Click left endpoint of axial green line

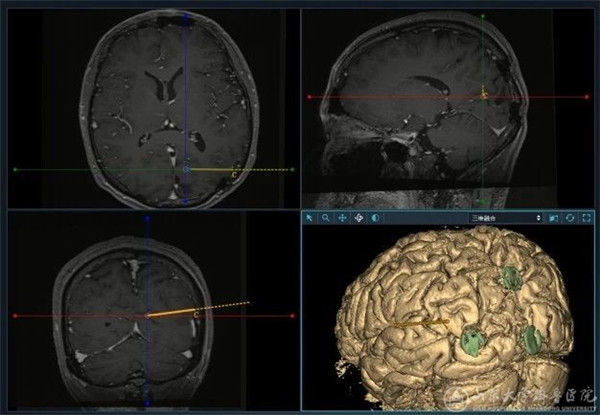pyautogui.click(x=14, y=170)
